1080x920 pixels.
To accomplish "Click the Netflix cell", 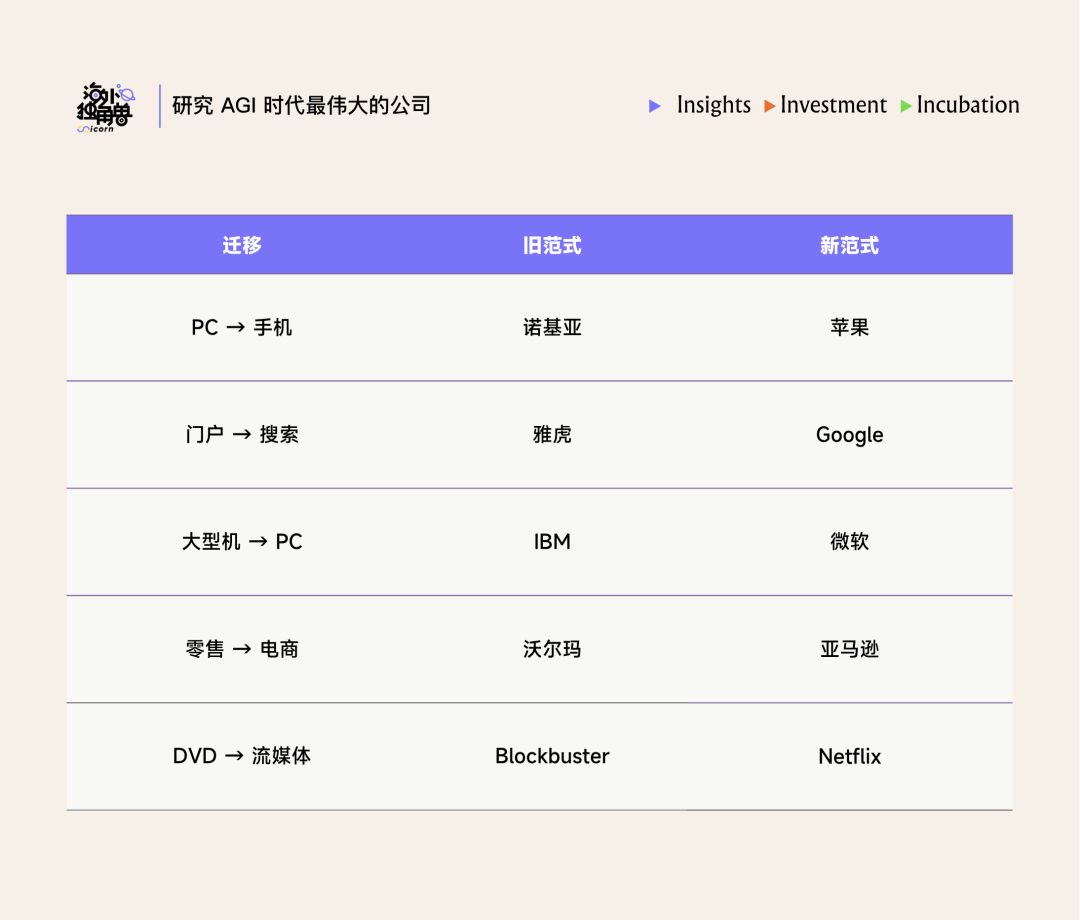I will 849,756.
